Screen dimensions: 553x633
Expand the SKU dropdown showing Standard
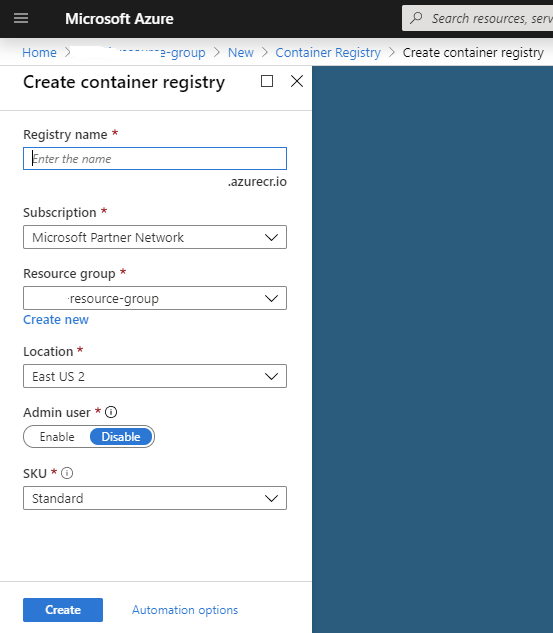155,498
